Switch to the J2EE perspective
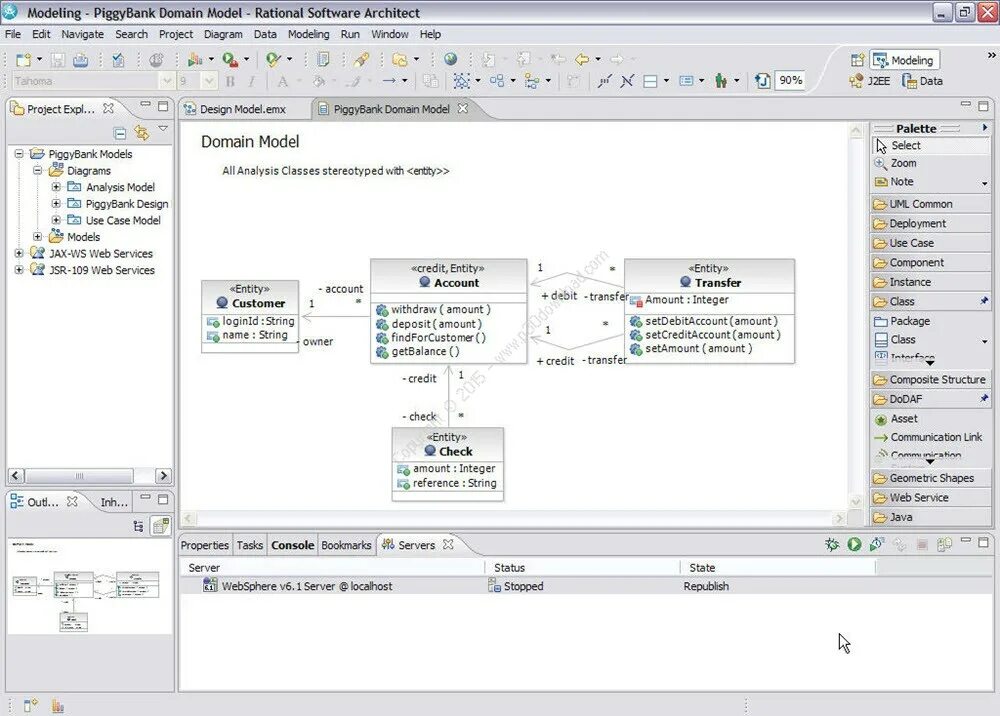This screenshot has height=716, width=1000. point(871,81)
